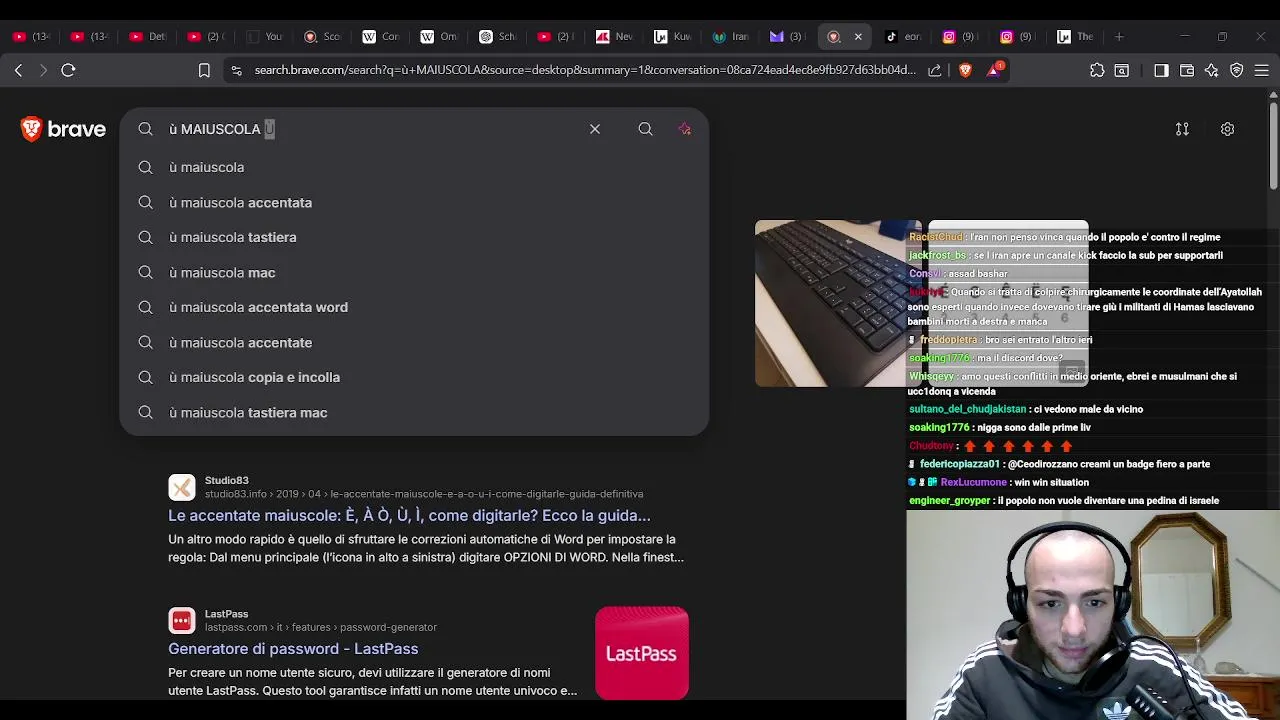
Task: Clear the search box with the X
Action: click(595, 129)
